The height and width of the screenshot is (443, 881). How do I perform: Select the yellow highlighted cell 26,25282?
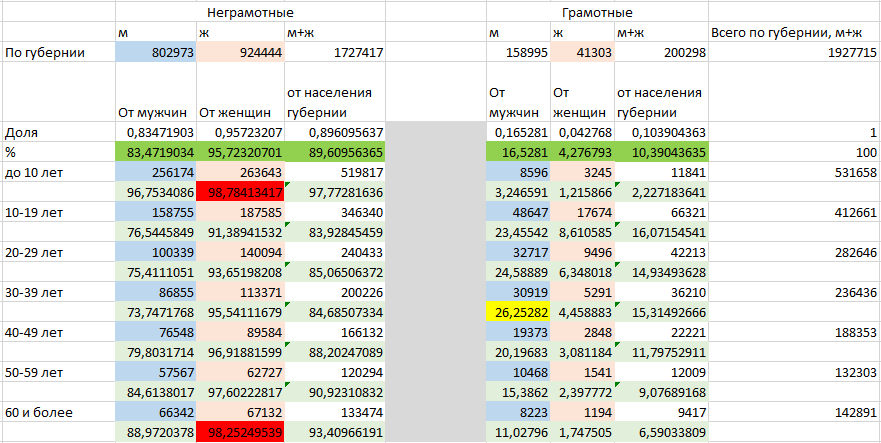pyautogui.click(x=516, y=312)
